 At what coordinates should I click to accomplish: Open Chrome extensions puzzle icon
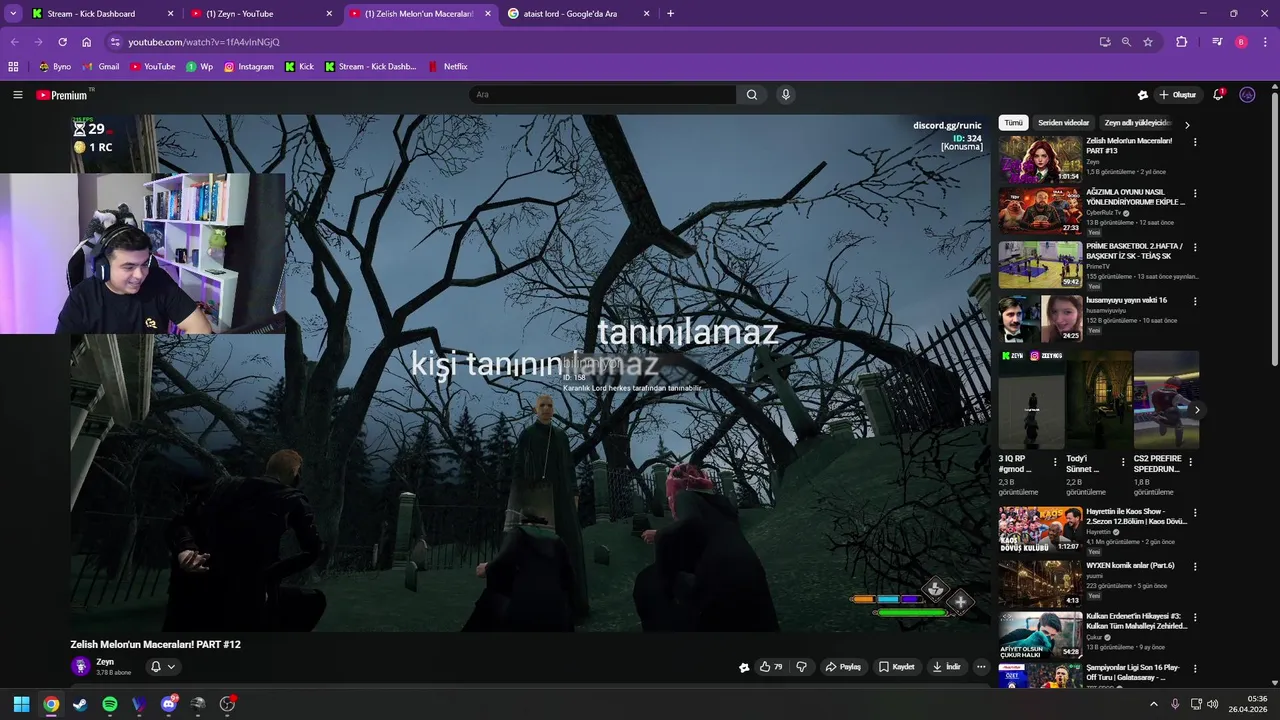click(x=1182, y=42)
